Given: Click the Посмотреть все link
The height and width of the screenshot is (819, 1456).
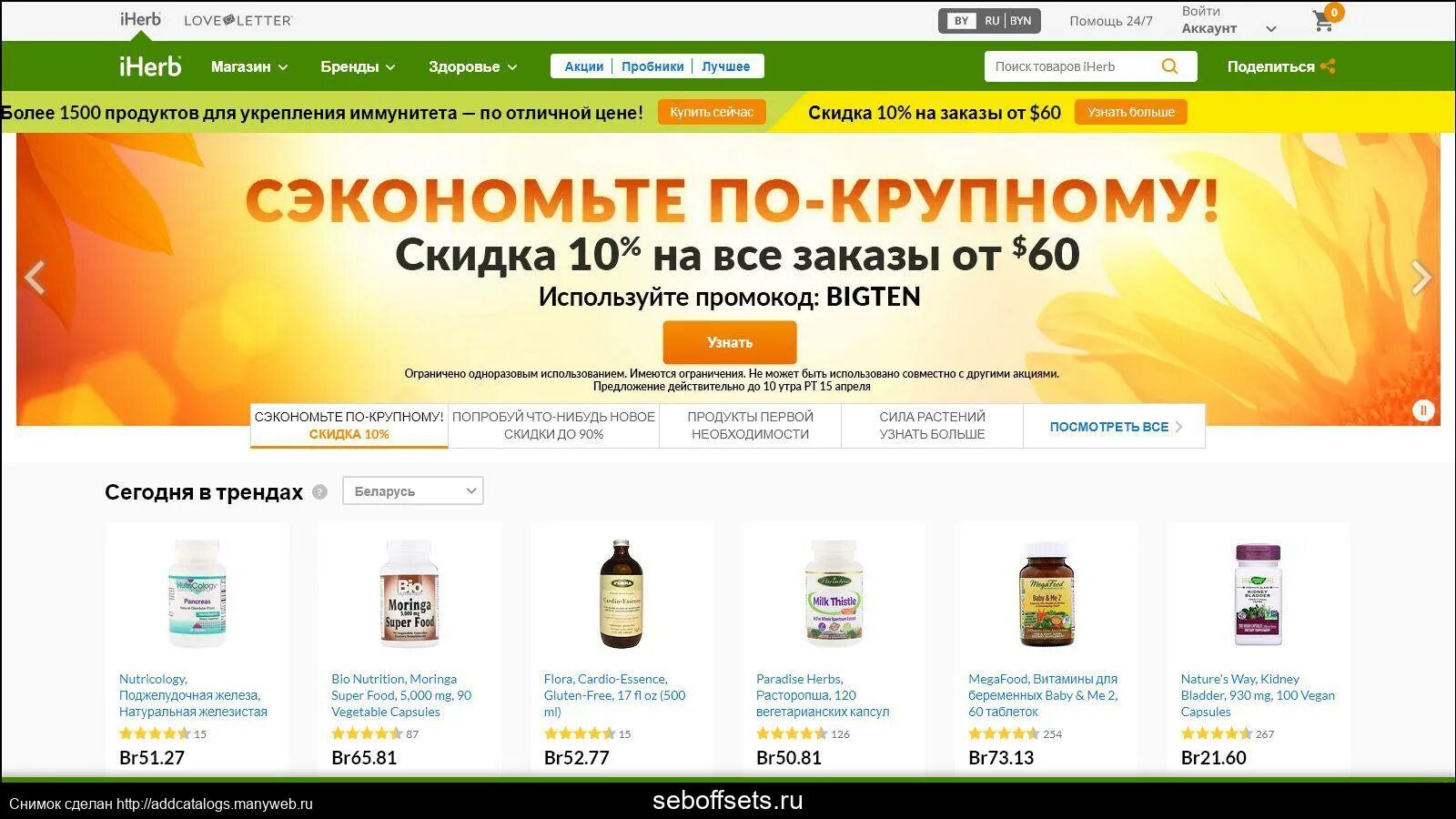Looking at the screenshot, I should click(x=1115, y=426).
